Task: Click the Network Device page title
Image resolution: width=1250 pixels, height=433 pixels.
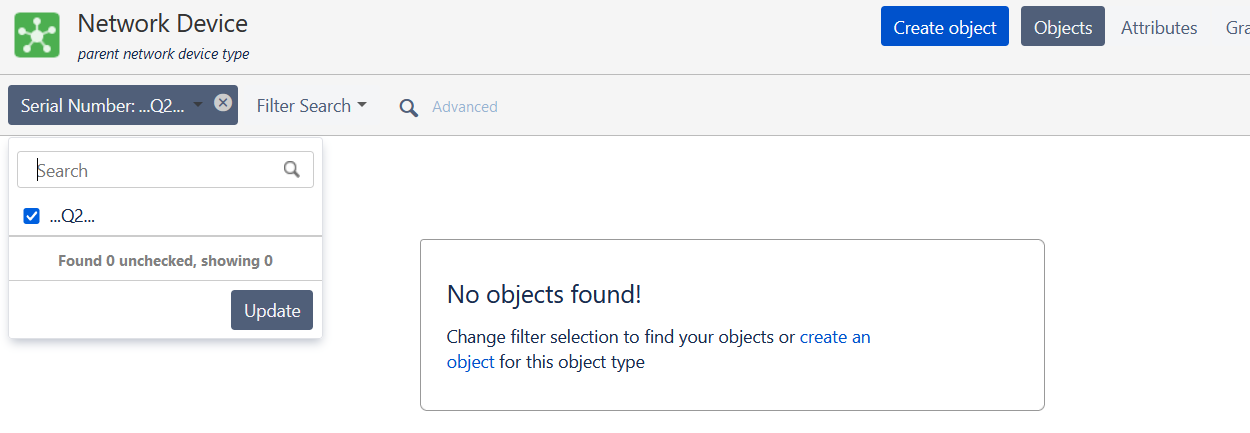Action: tap(162, 23)
